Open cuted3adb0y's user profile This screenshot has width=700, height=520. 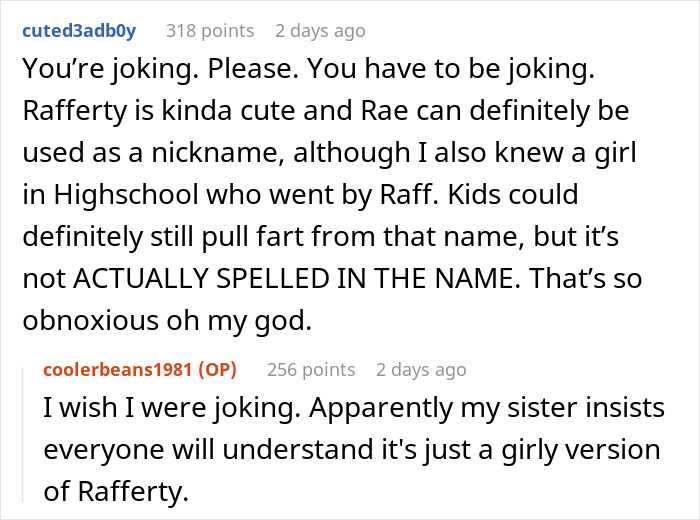click(x=79, y=31)
